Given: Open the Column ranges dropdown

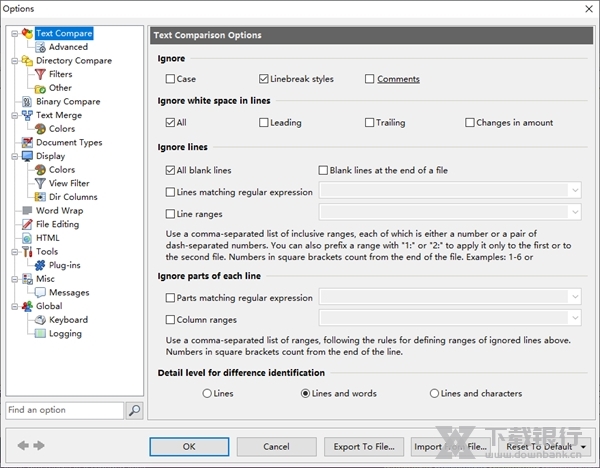Looking at the screenshot, I should pyautogui.click(x=574, y=318).
